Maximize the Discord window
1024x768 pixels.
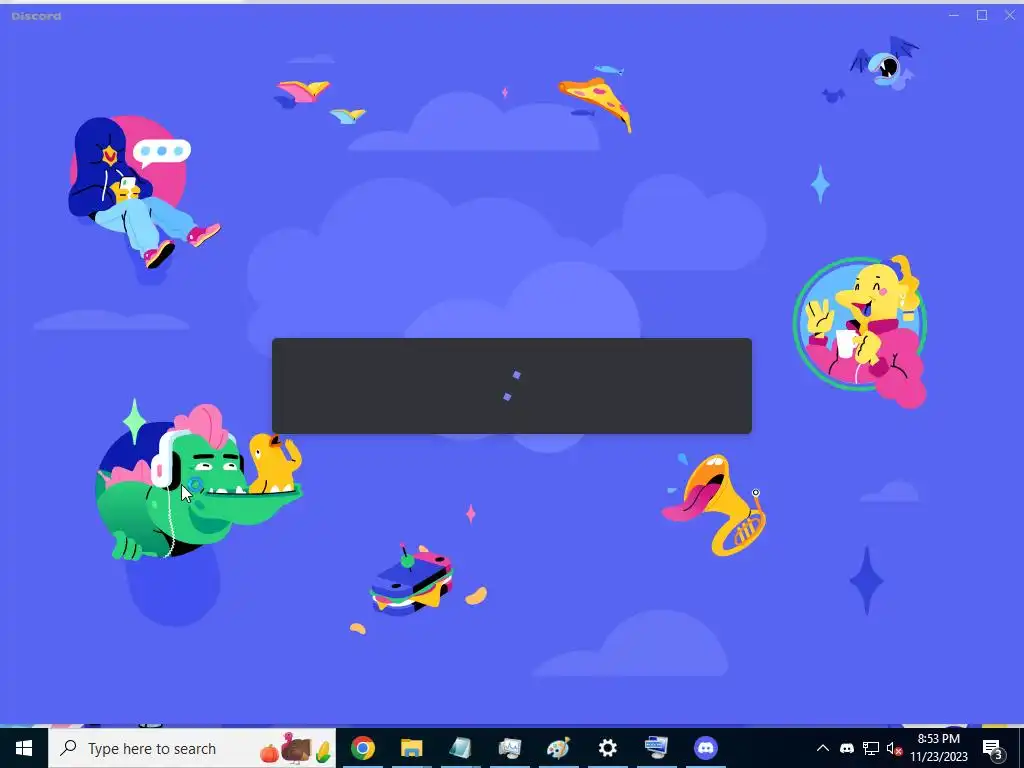pyautogui.click(x=982, y=15)
